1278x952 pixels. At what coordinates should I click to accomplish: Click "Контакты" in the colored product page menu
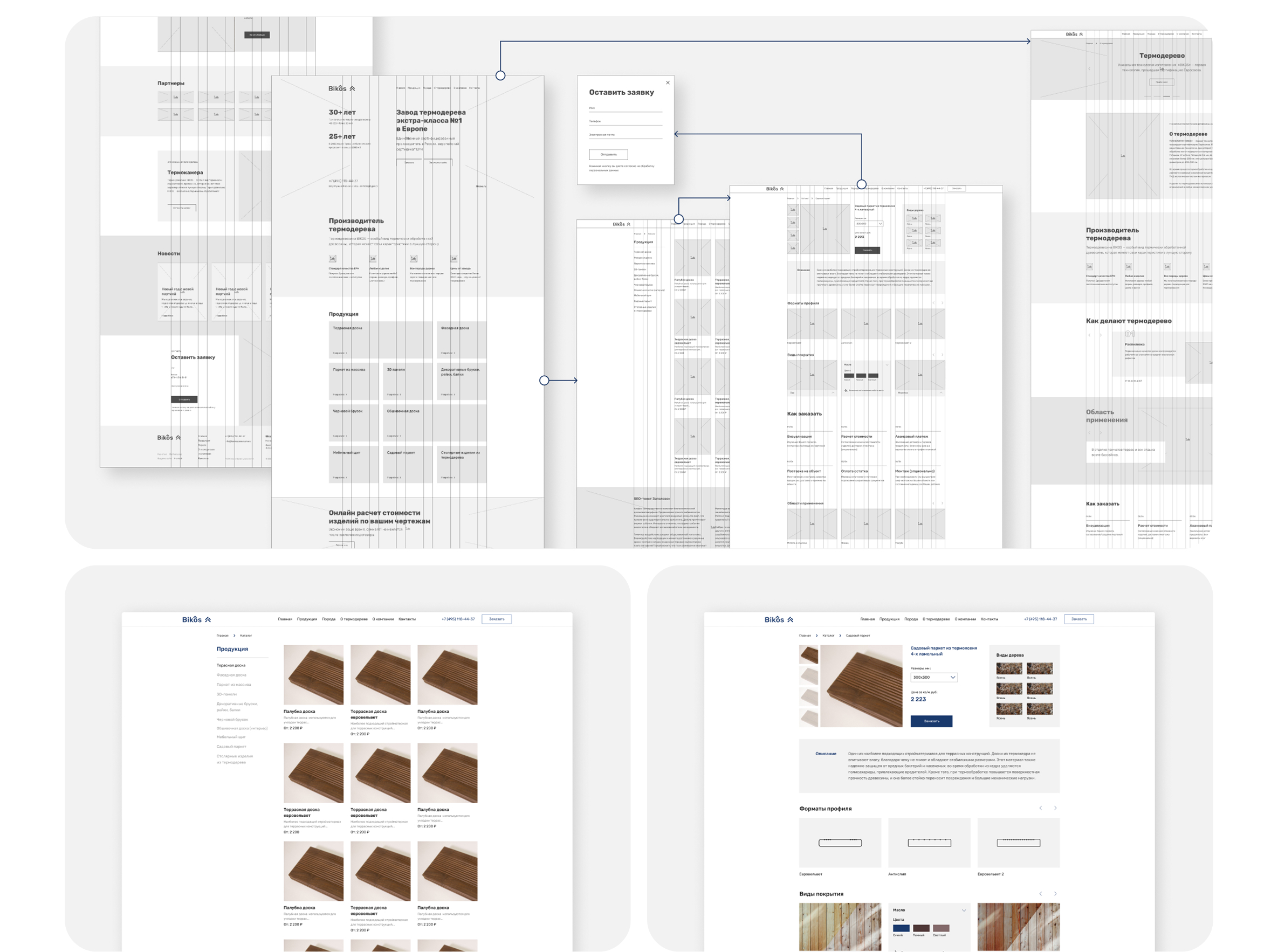click(988, 619)
